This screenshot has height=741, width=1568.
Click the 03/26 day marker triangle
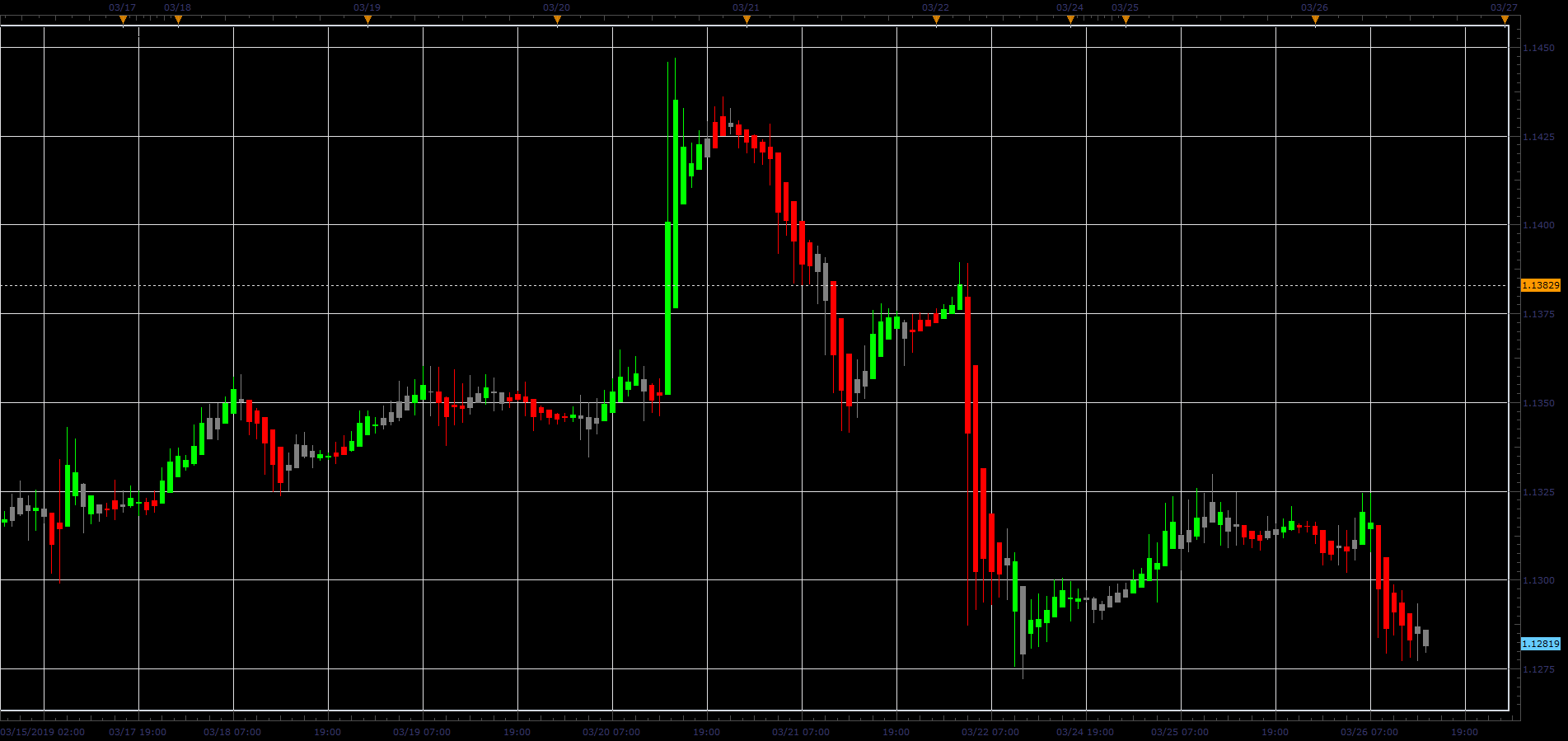click(x=1315, y=20)
